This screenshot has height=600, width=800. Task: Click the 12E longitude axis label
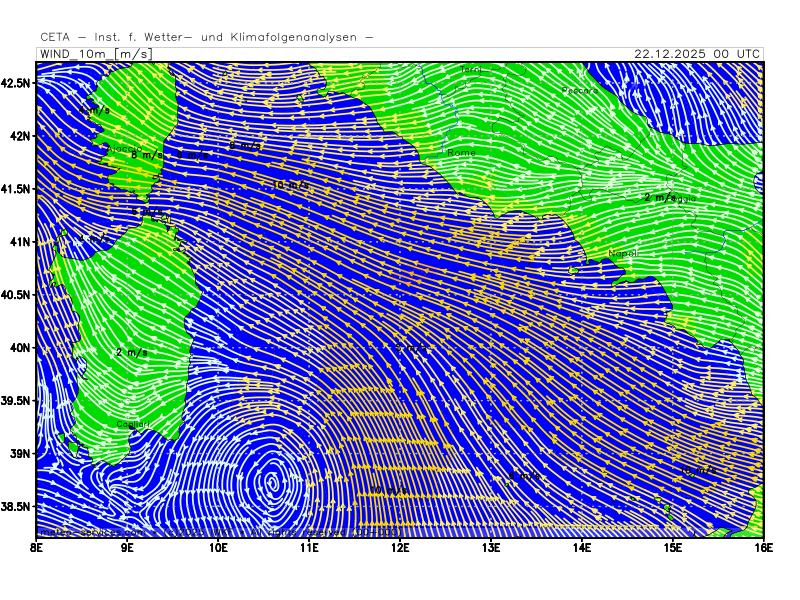click(x=400, y=547)
